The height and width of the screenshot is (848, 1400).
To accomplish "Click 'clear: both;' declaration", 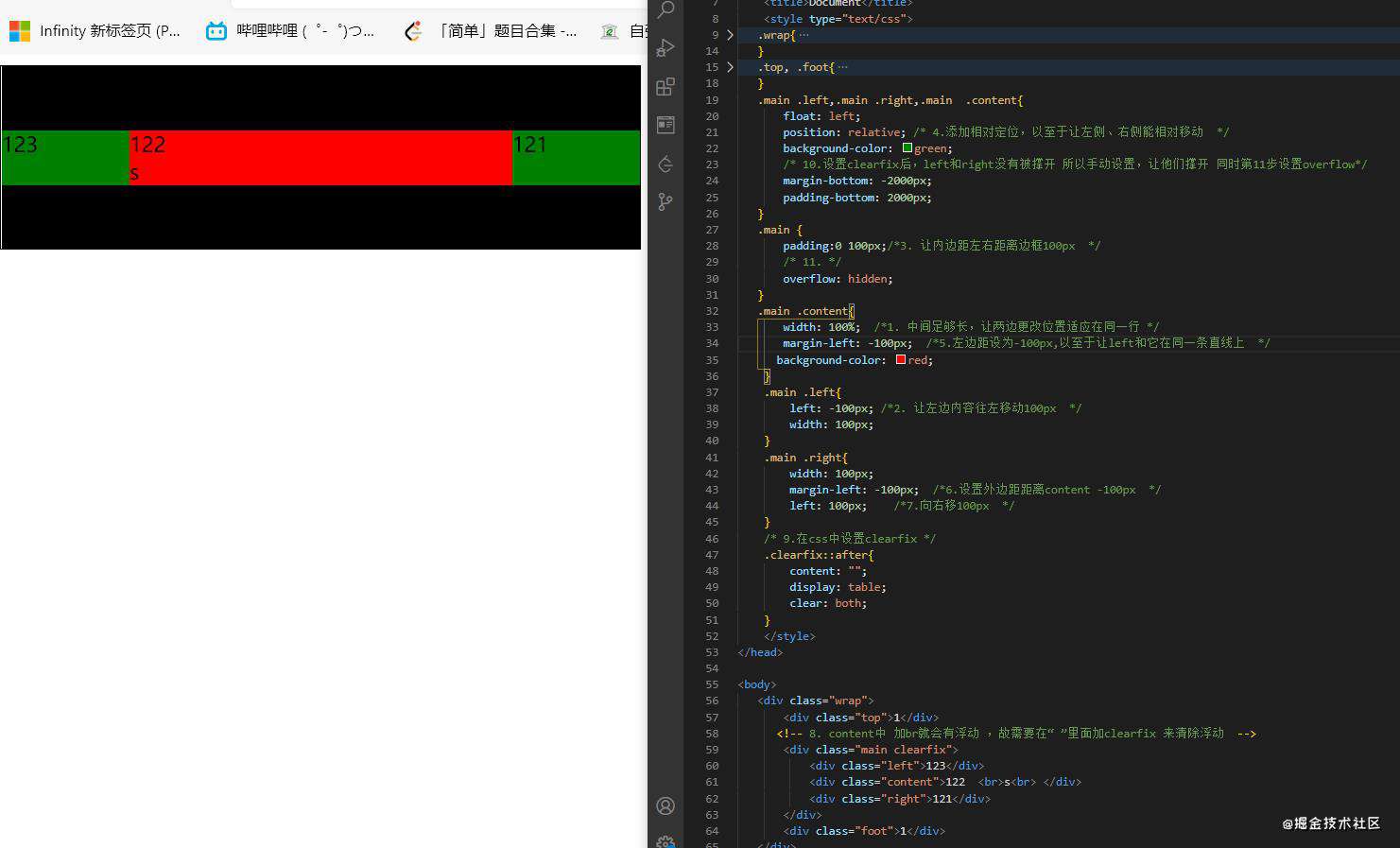I will click(x=828, y=603).
